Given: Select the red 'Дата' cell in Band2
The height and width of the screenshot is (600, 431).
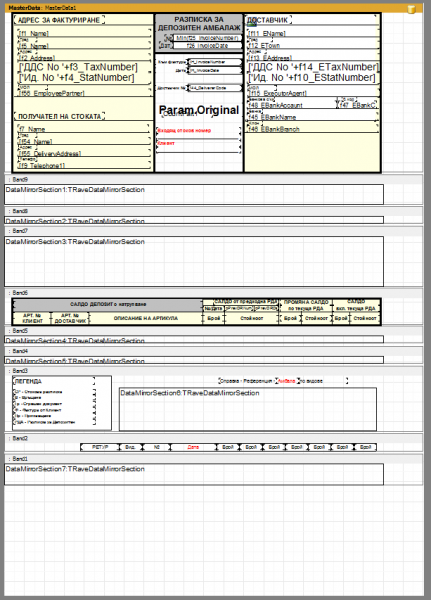Looking at the screenshot, I should pyautogui.click(x=193, y=447).
